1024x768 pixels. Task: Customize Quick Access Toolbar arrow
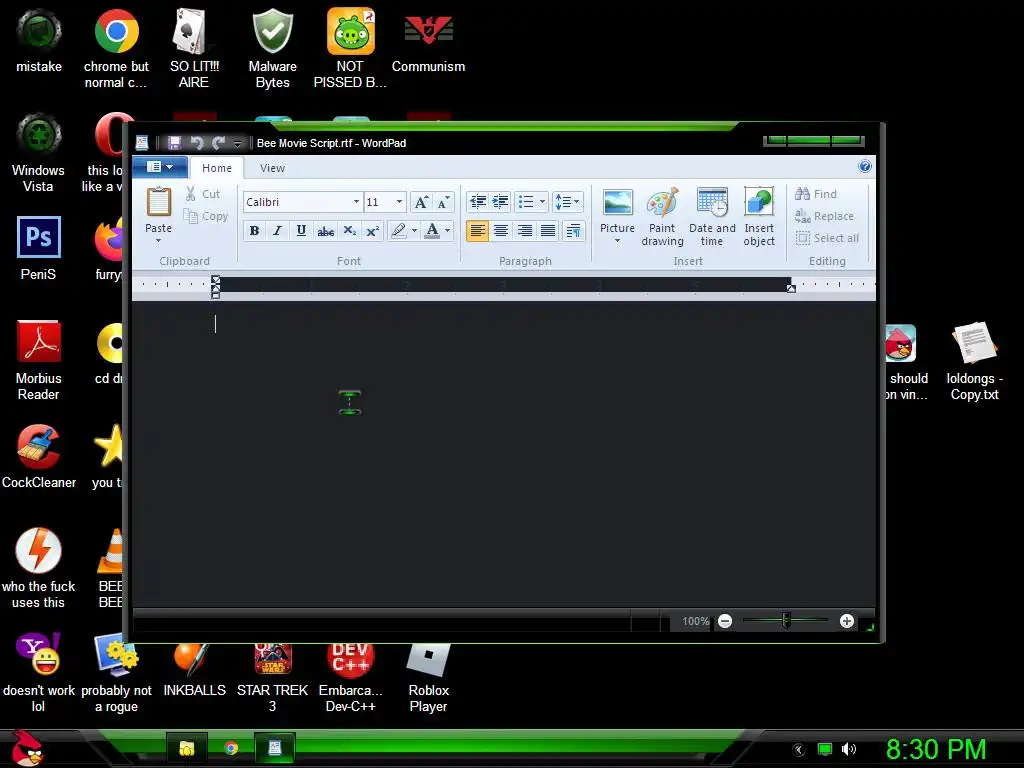237,144
